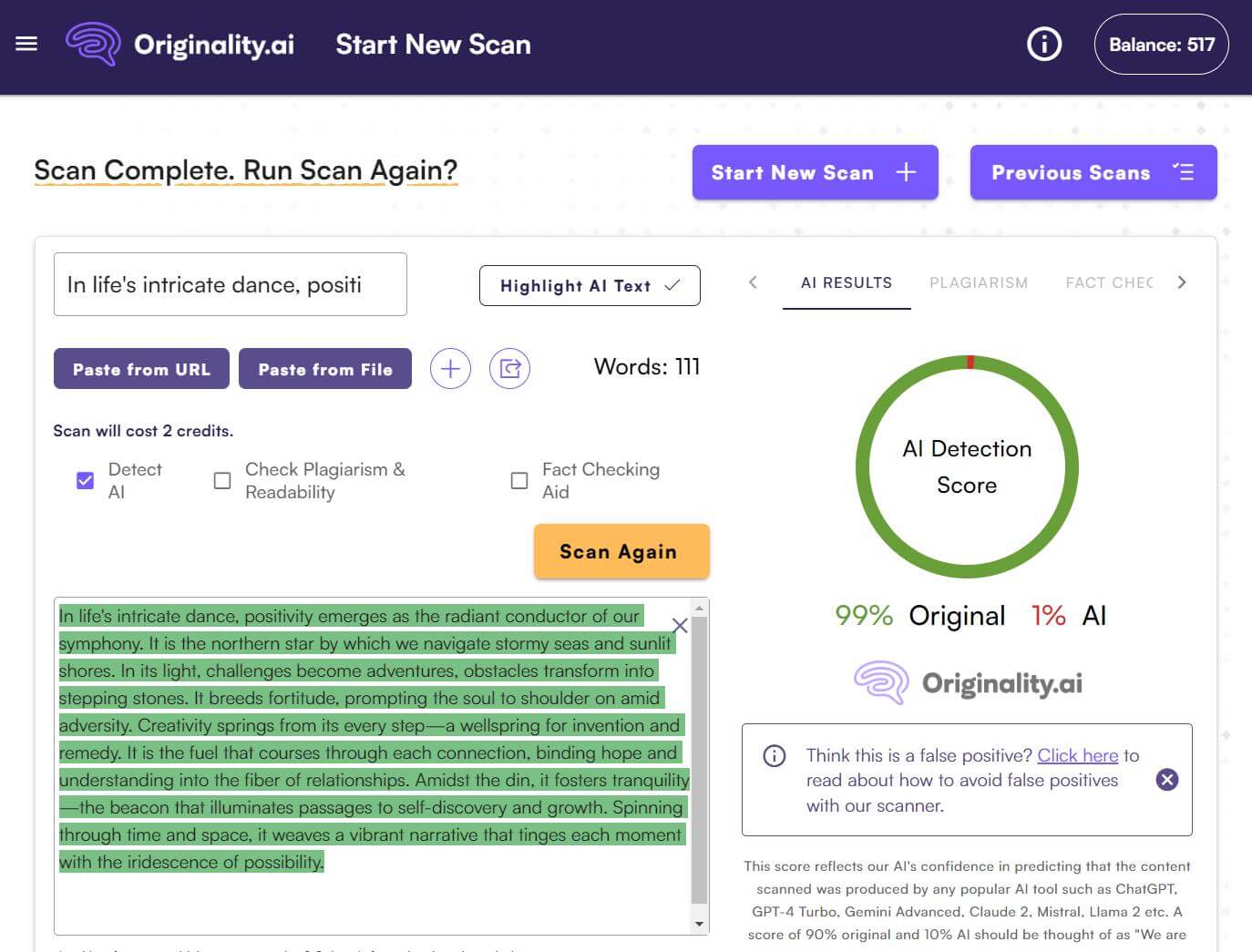Click the text area scroll-up arrow
This screenshot has height=952, width=1252.
699,608
